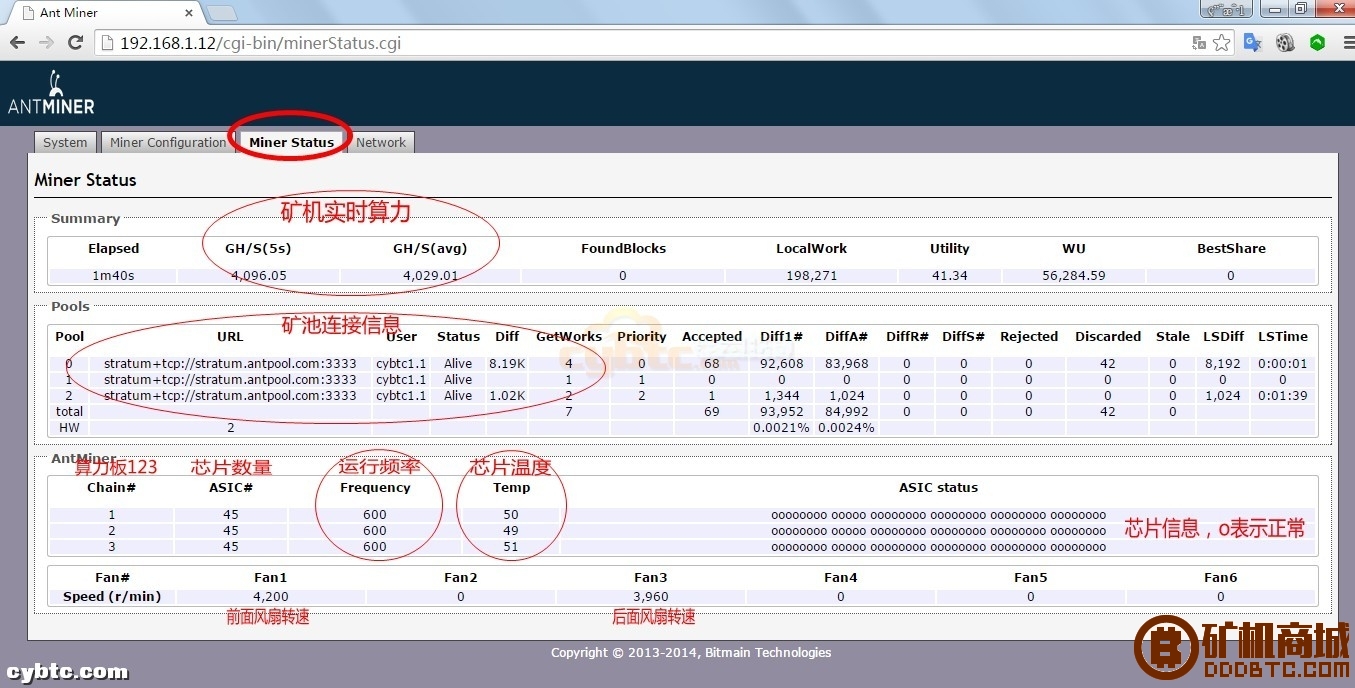This screenshot has width=1355, height=688.
Task: Click the GH/S(5s) value 4,096.05
Action: pyautogui.click(x=258, y=275)
